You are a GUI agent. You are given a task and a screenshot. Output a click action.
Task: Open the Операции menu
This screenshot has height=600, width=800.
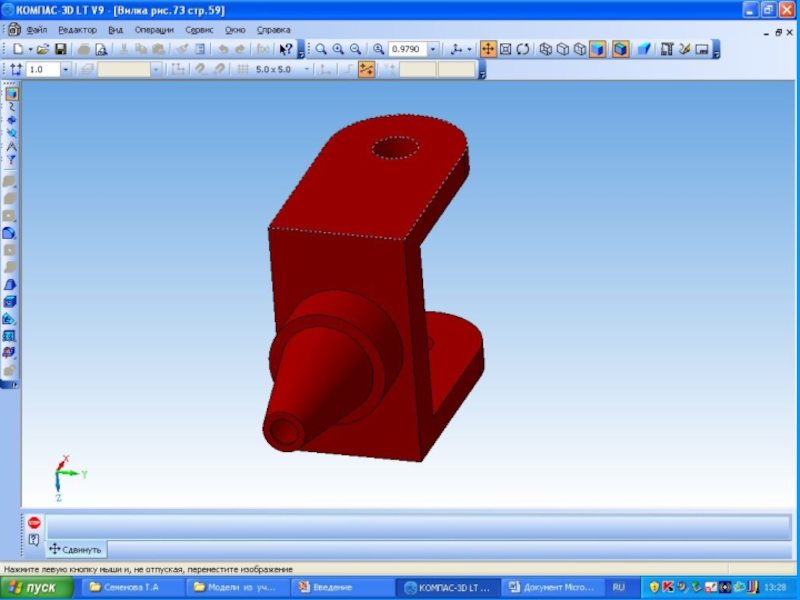[x=154, y=30]
